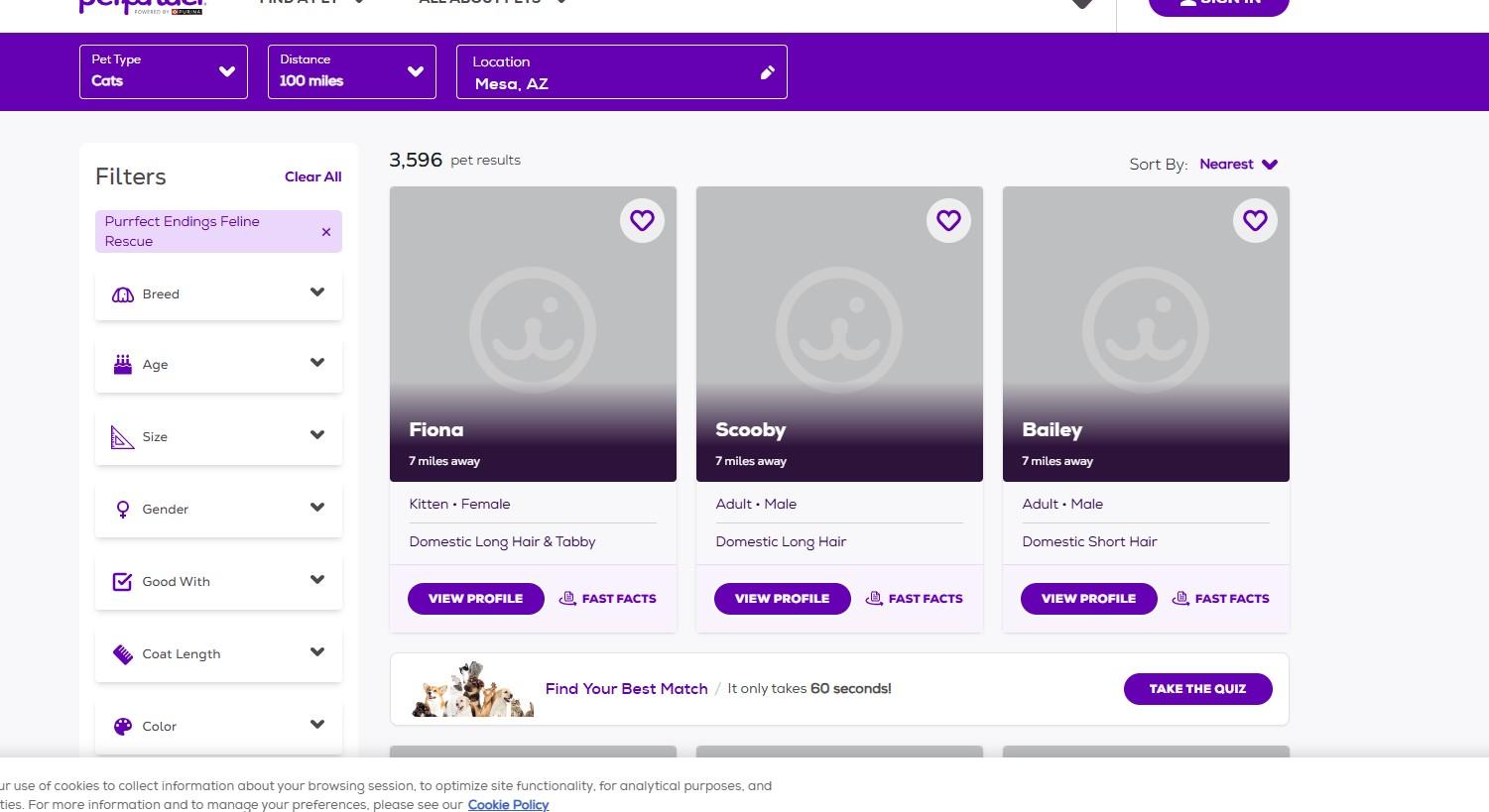Click Clear All filters
Viewport: 1489px width, 812px height.
(x=312, y=176)
